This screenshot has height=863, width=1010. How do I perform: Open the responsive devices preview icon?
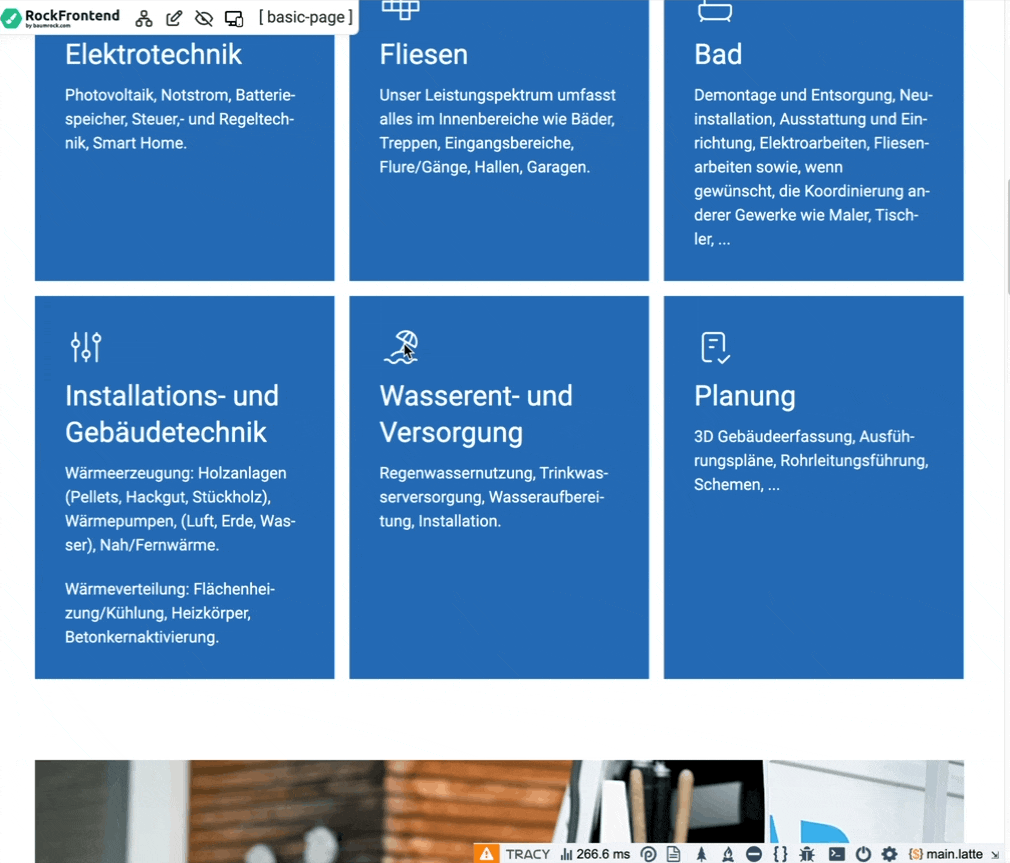point(234,18)
